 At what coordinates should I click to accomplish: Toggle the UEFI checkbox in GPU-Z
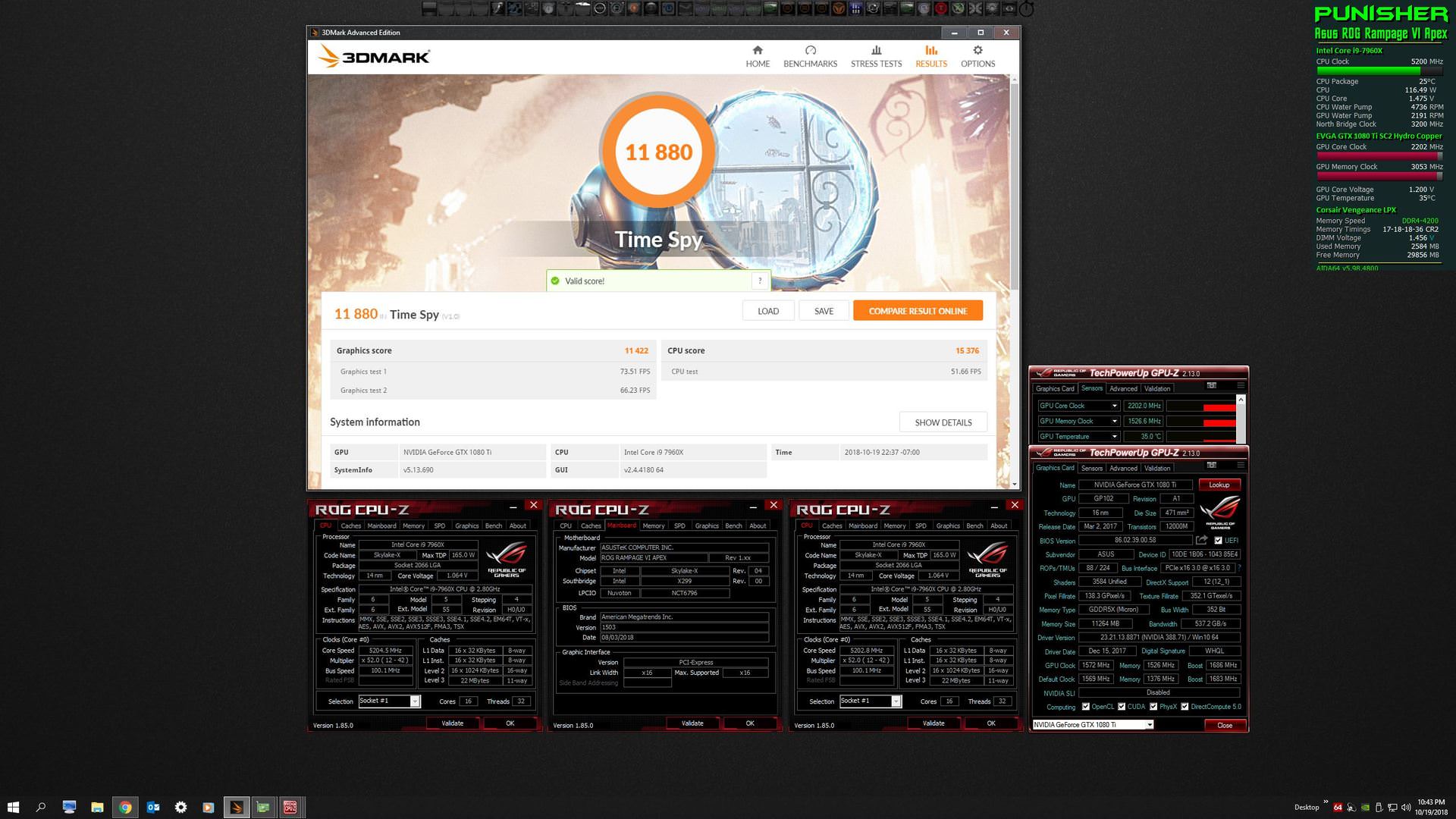point(1218,541)
